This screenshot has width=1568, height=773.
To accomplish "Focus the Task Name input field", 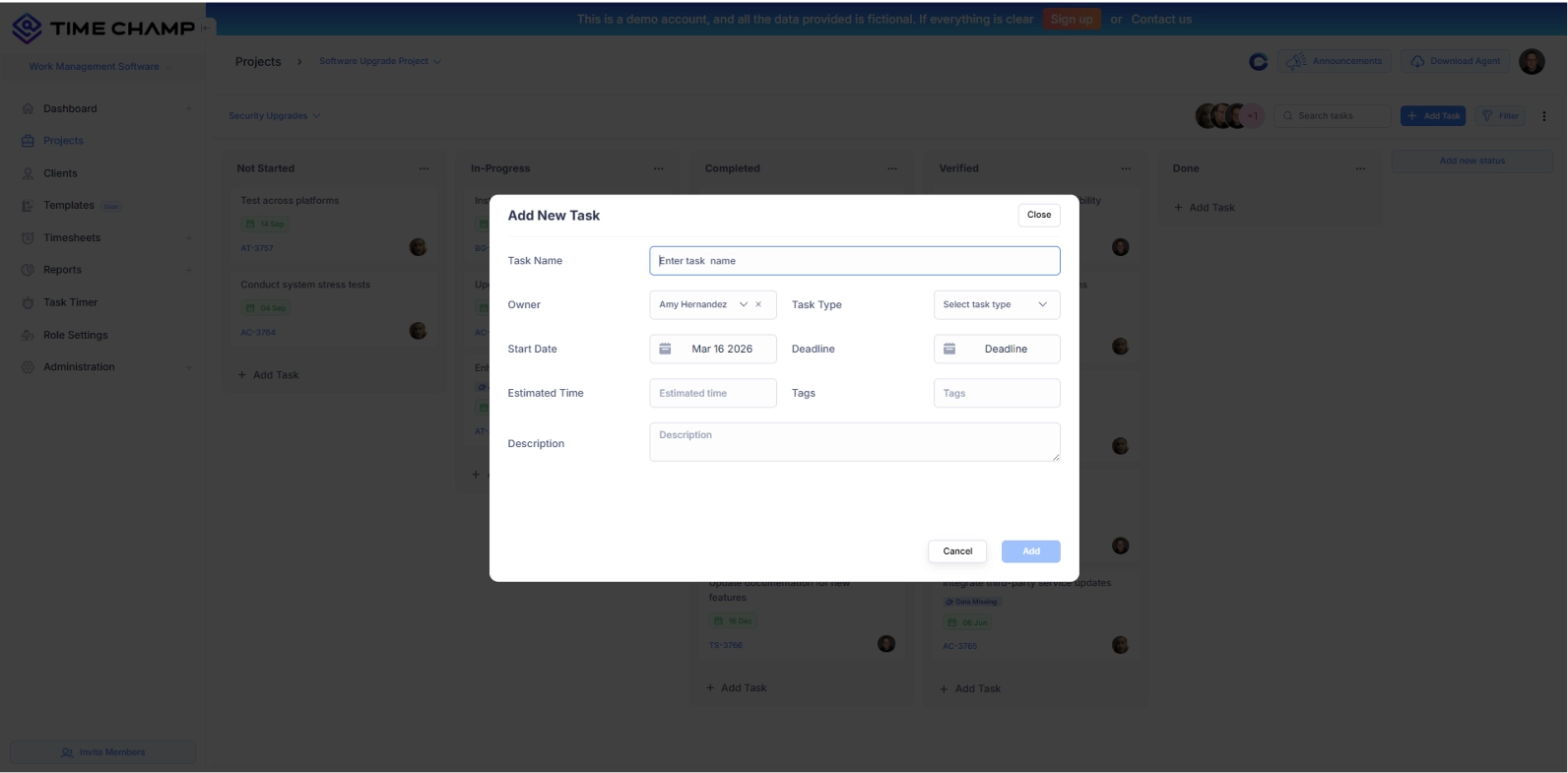I will click(854, 261).
